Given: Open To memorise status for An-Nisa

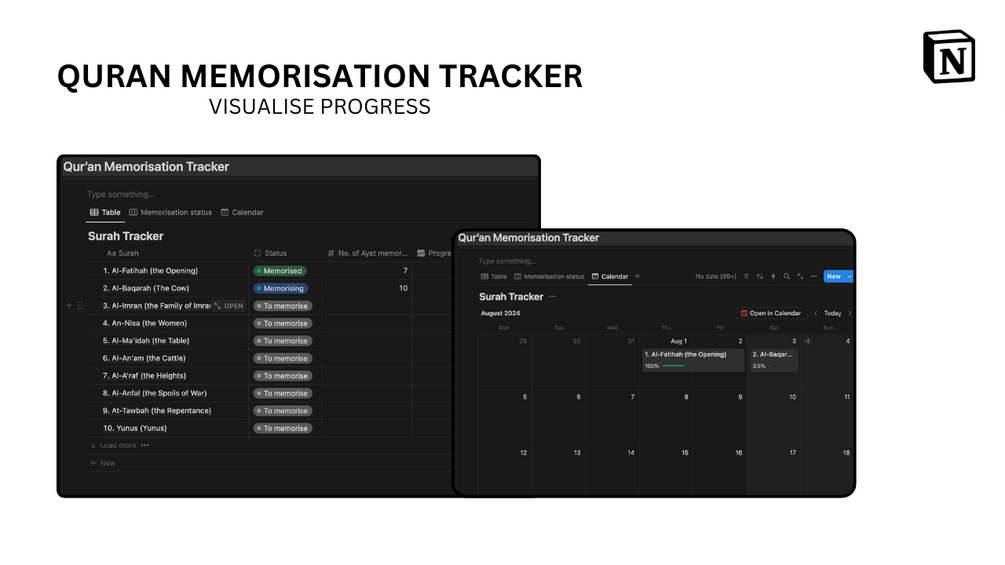Looking at the screenshot, I should [x=283, y=323].
